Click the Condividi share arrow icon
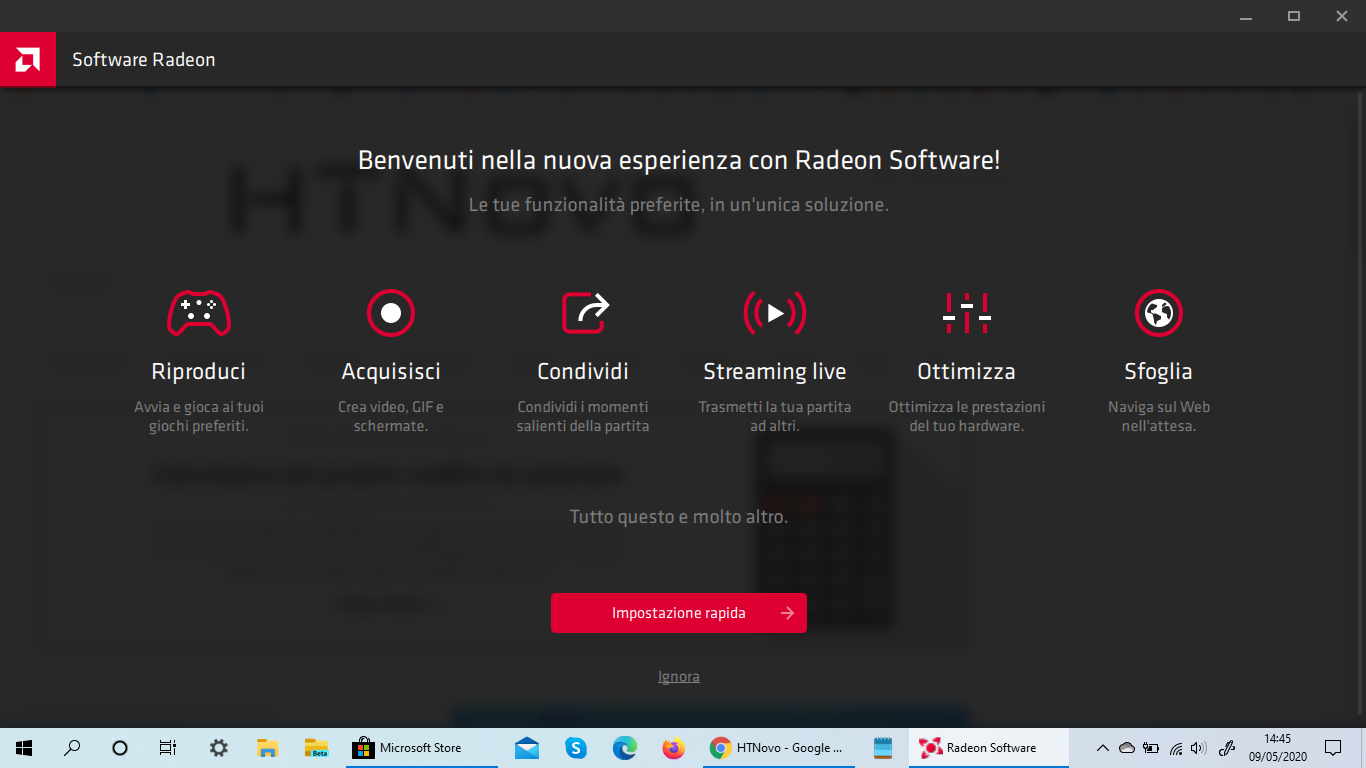 point(584,313)
